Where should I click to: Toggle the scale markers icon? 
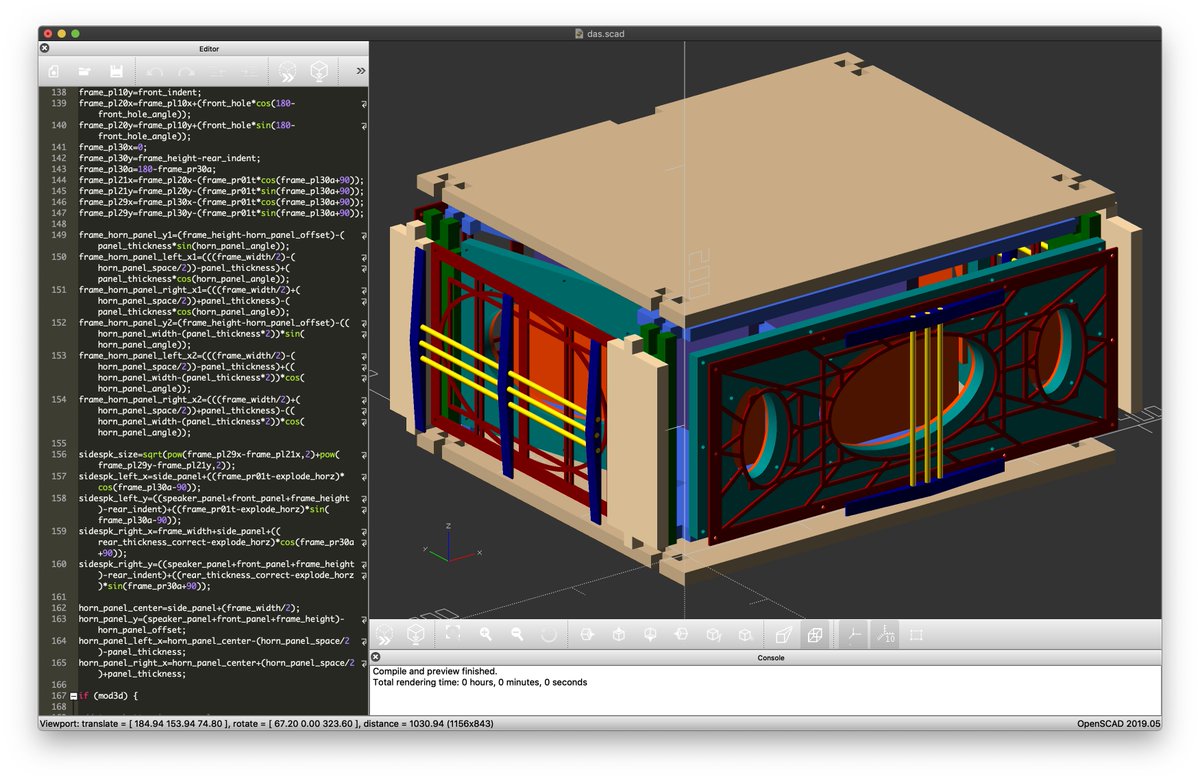888,634
